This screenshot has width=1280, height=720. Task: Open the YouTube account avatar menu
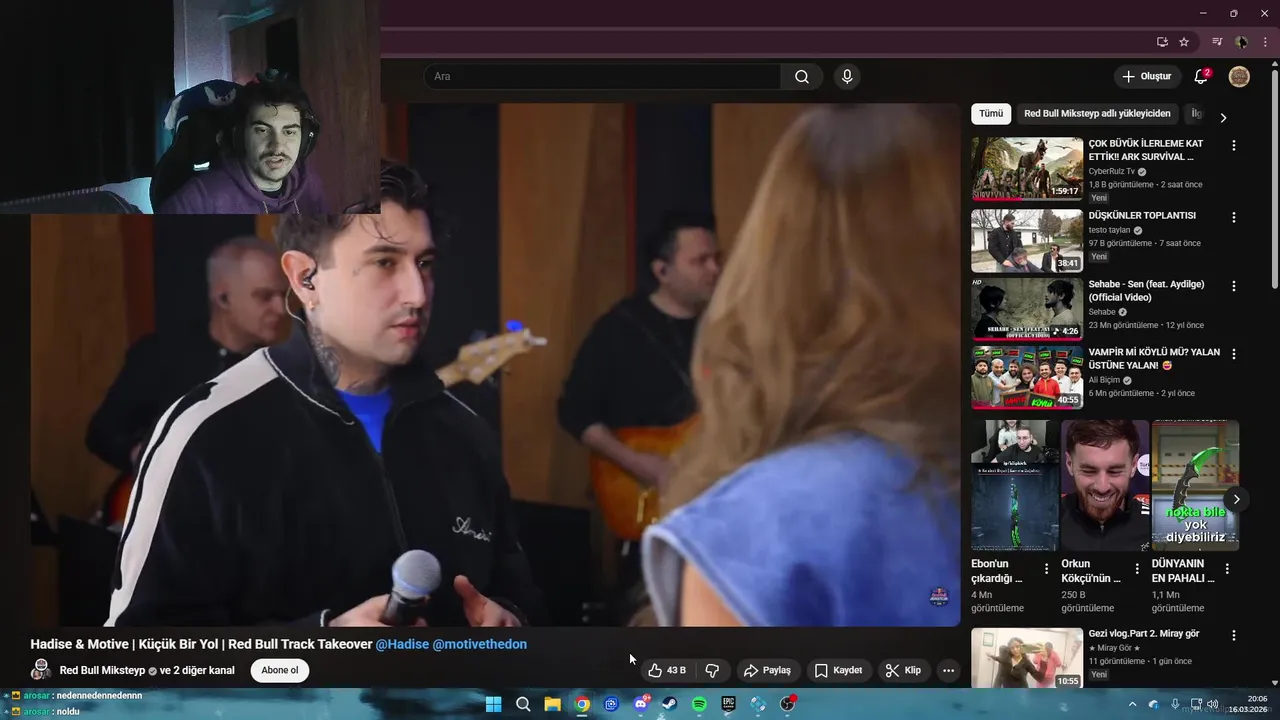[1239, 77]
